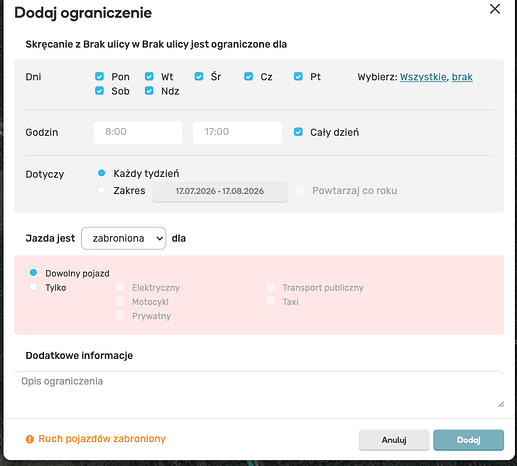This screenshot has height=466, width=517.
Task: Select the Tylko radio button
Action: [x=33, y=287]
